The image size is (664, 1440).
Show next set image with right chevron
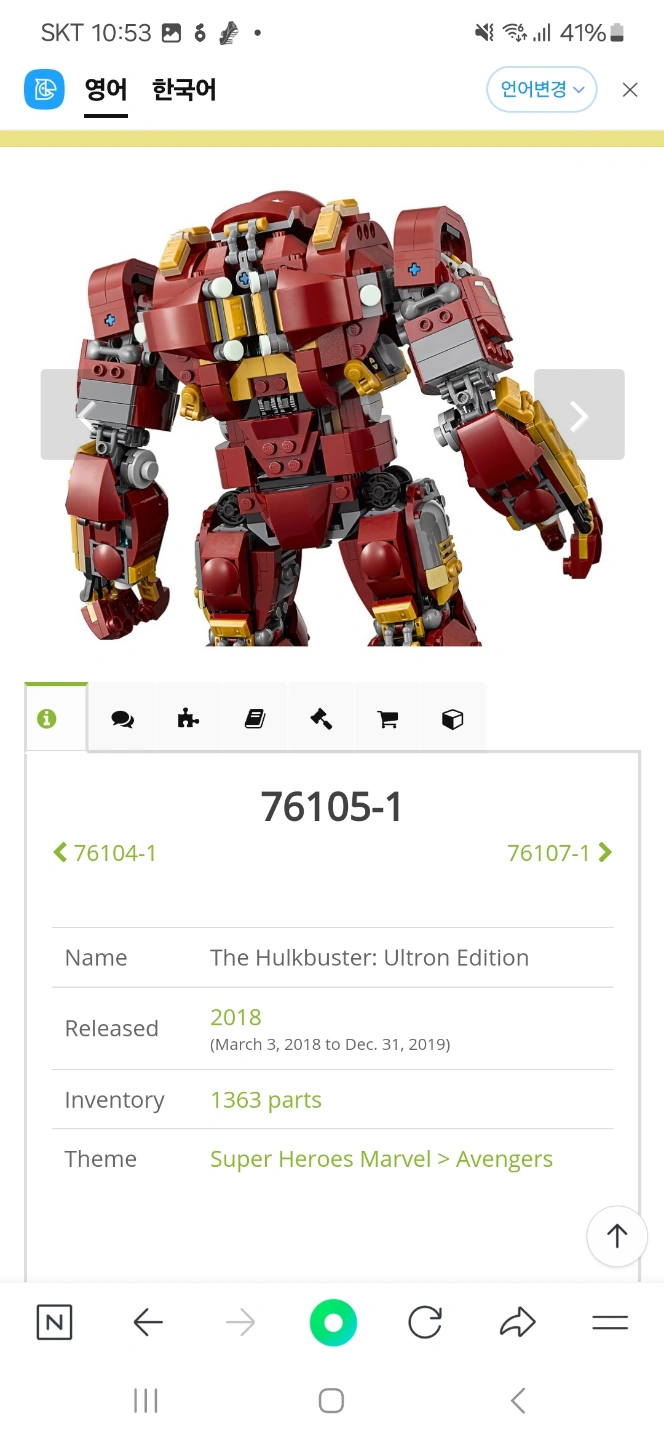click(x=579, y=415)
